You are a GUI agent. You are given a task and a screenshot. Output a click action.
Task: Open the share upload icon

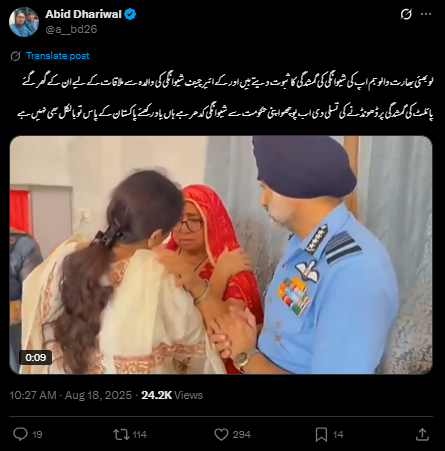422,434
